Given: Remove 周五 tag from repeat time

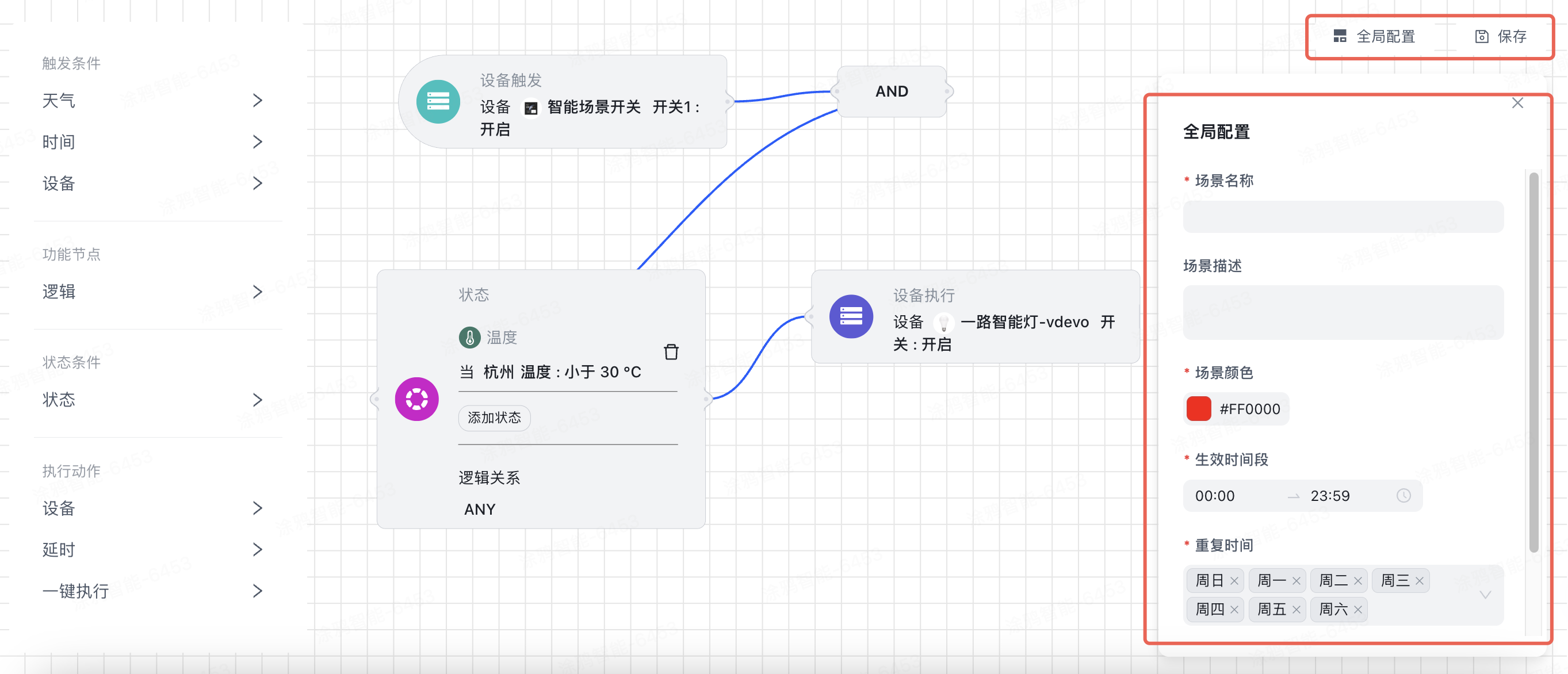Looking at the screenshot, I should tap(1296, 610).
